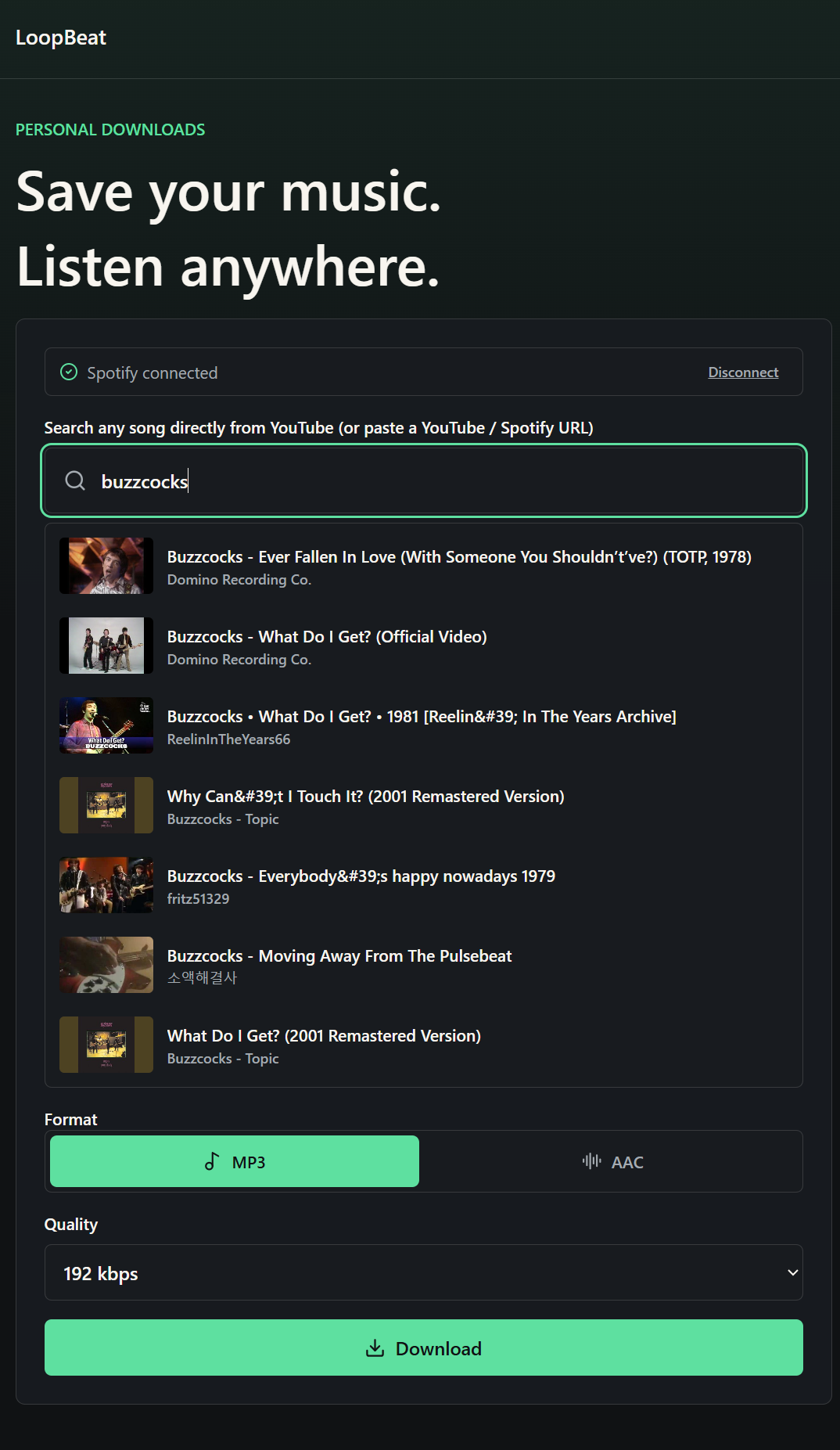Open What Do I Get 2001 Remastered thumbnail
This screenshot has width=840, height=1450.
106,1045
